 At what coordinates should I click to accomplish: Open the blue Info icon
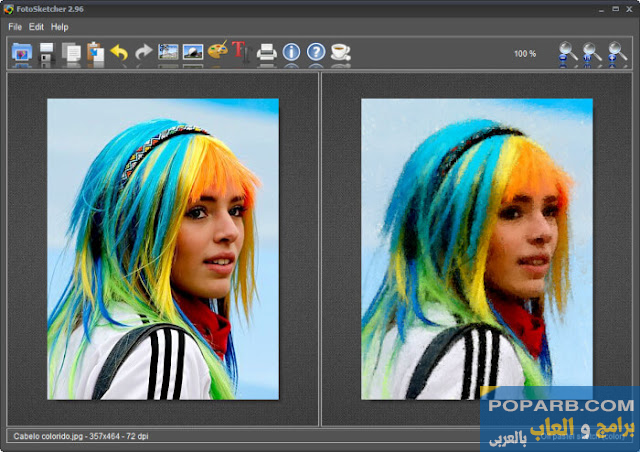pyautogui.click(x=291, y=52)
